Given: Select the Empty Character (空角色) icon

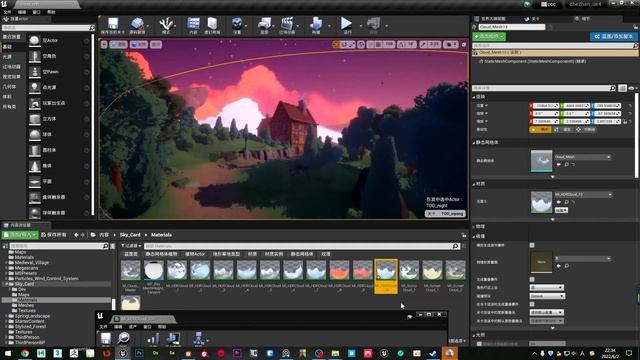Looking at the screenshot, I should [x=35, y=56].
